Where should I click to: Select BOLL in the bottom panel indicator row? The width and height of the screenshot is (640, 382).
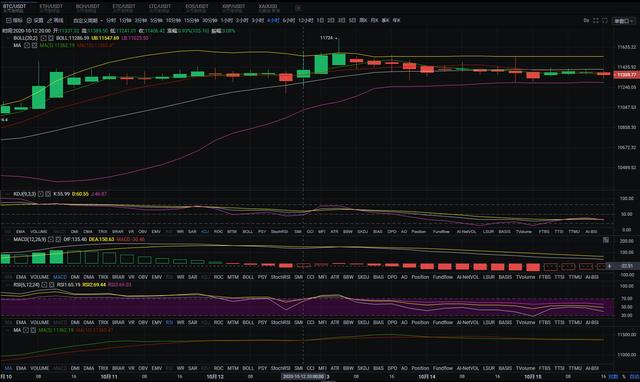tap(248, 368)
